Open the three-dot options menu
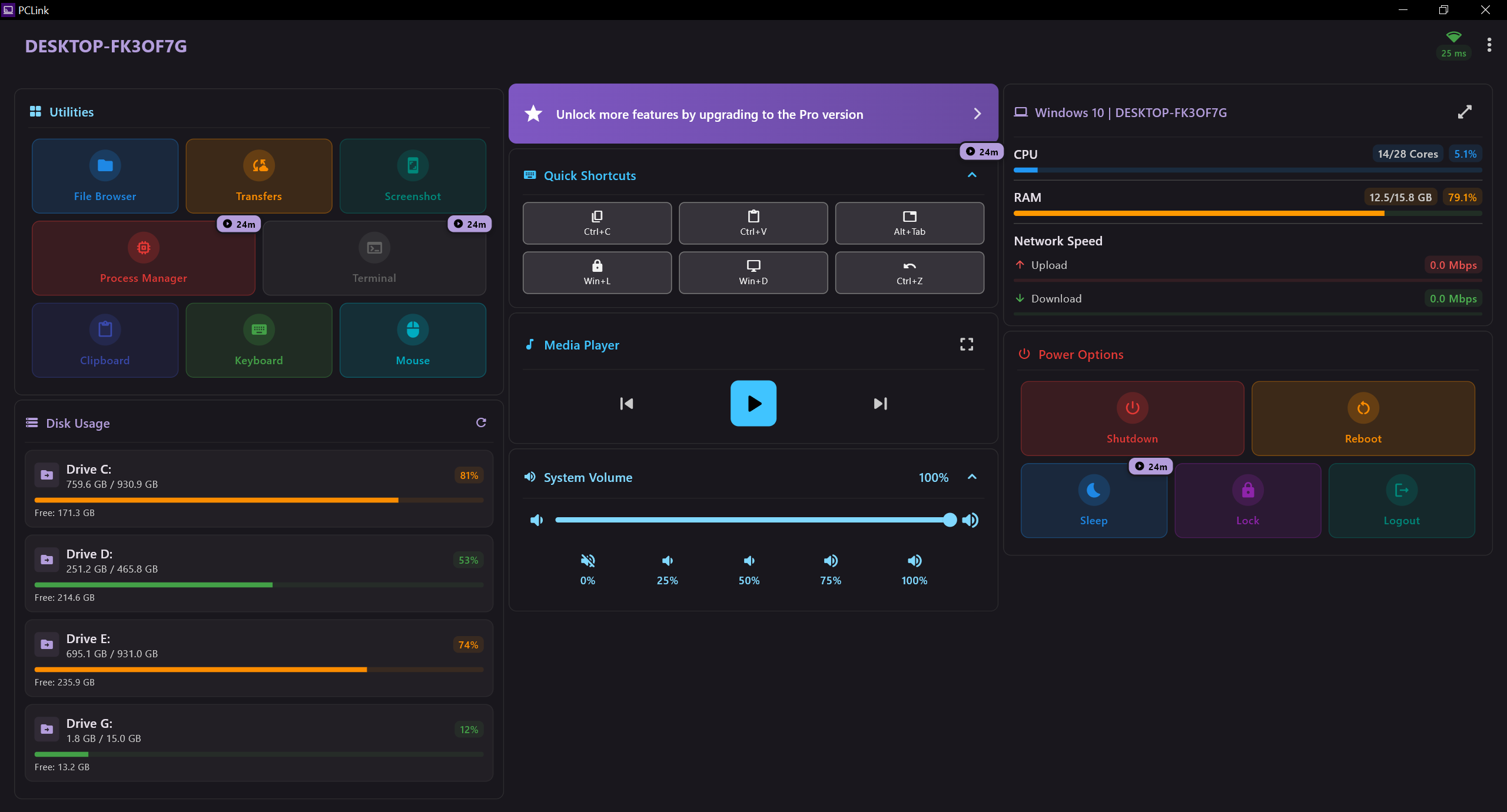 point(1489,45)
